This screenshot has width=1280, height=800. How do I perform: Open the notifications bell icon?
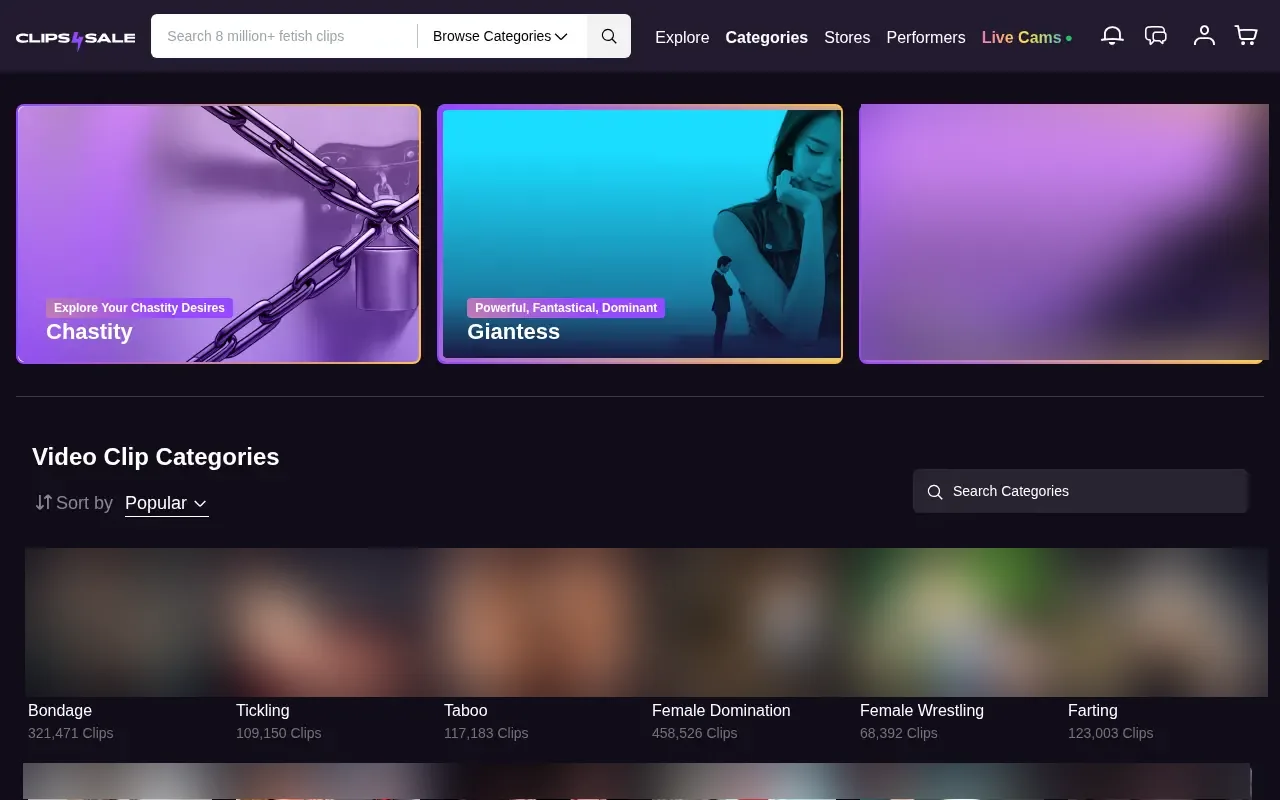pos(1112,36)
